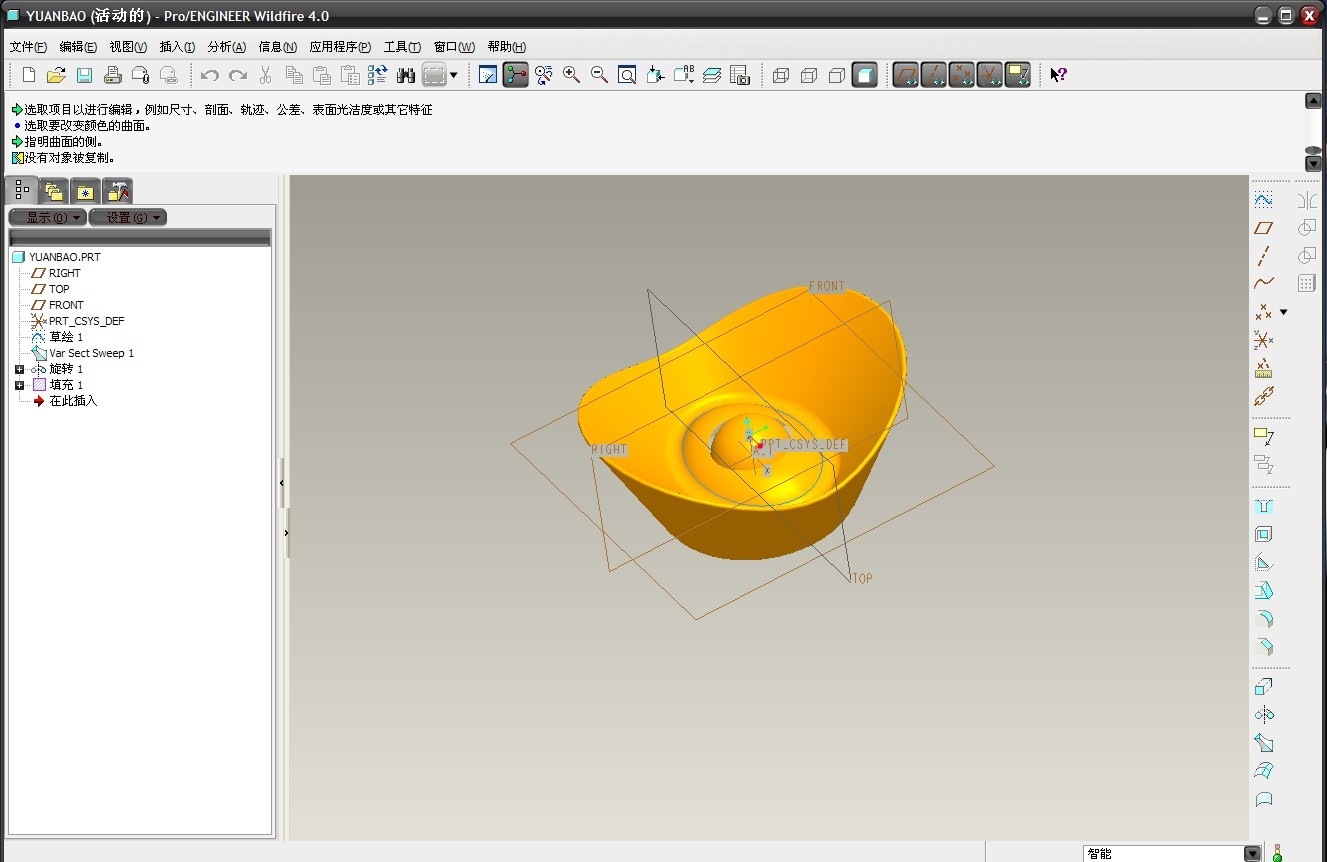The image size is (1327, 862).
Task: Open the 视图 menu
Action: pos(128,47)
